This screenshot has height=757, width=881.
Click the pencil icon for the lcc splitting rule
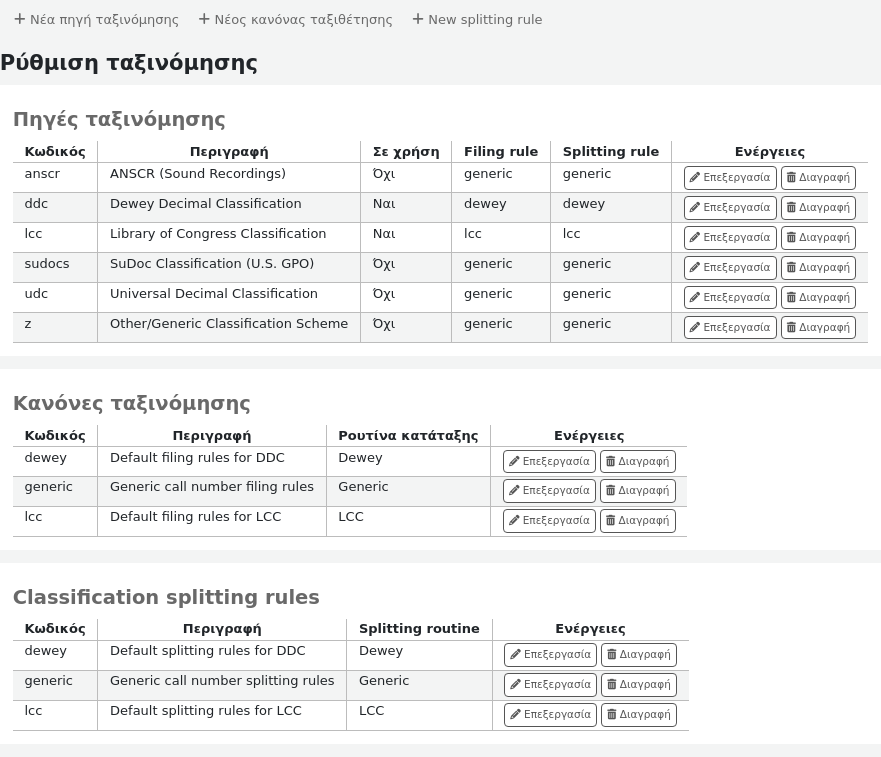point(515,715)
